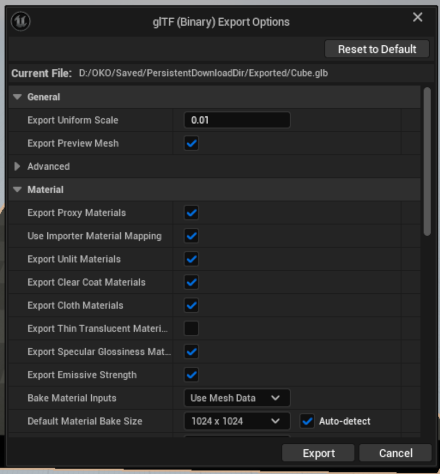Click the Export Proxy Materials label

(x=77, y=213)
